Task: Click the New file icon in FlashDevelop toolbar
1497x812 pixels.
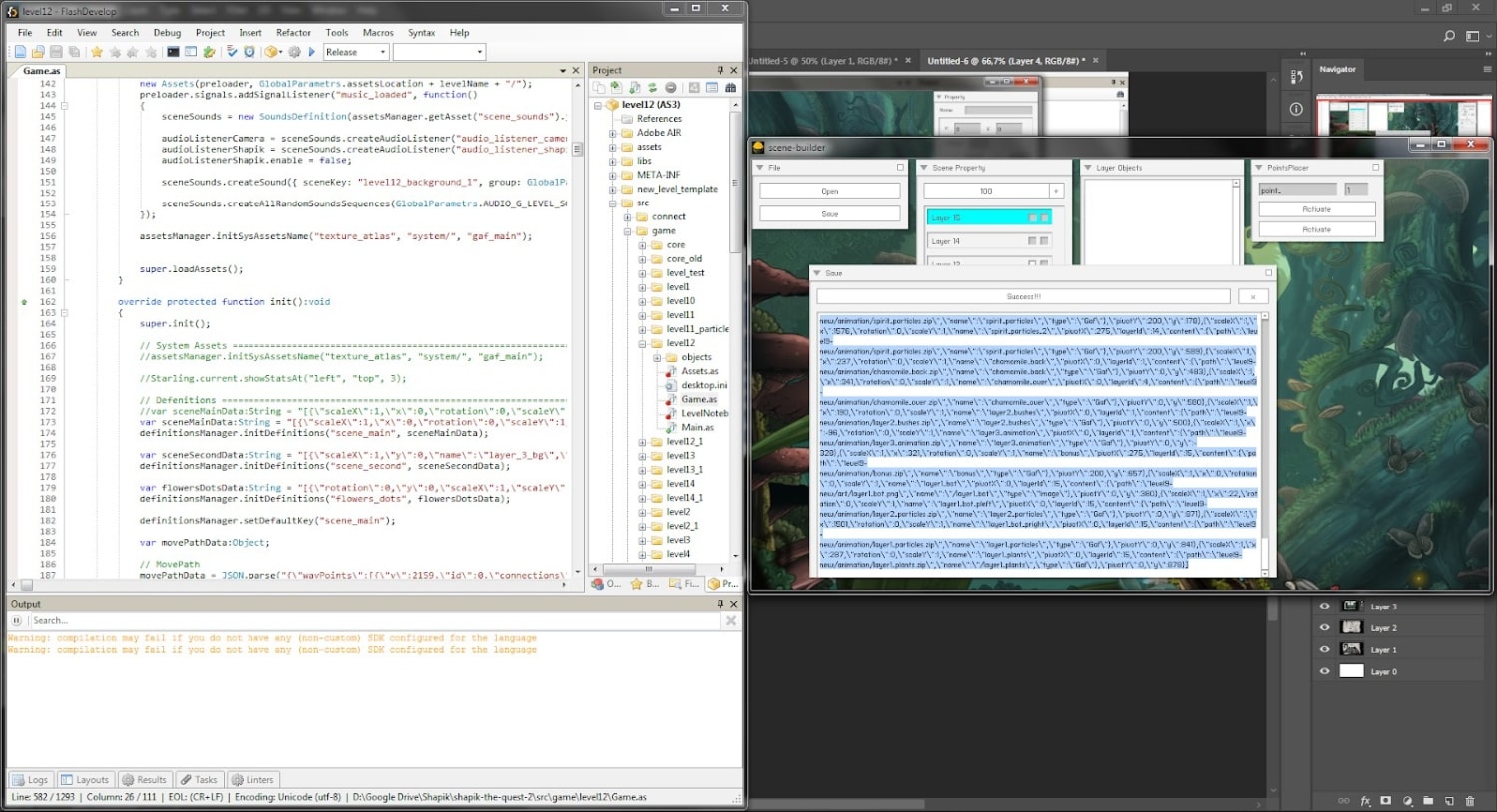Action: [x=20, y=52]
